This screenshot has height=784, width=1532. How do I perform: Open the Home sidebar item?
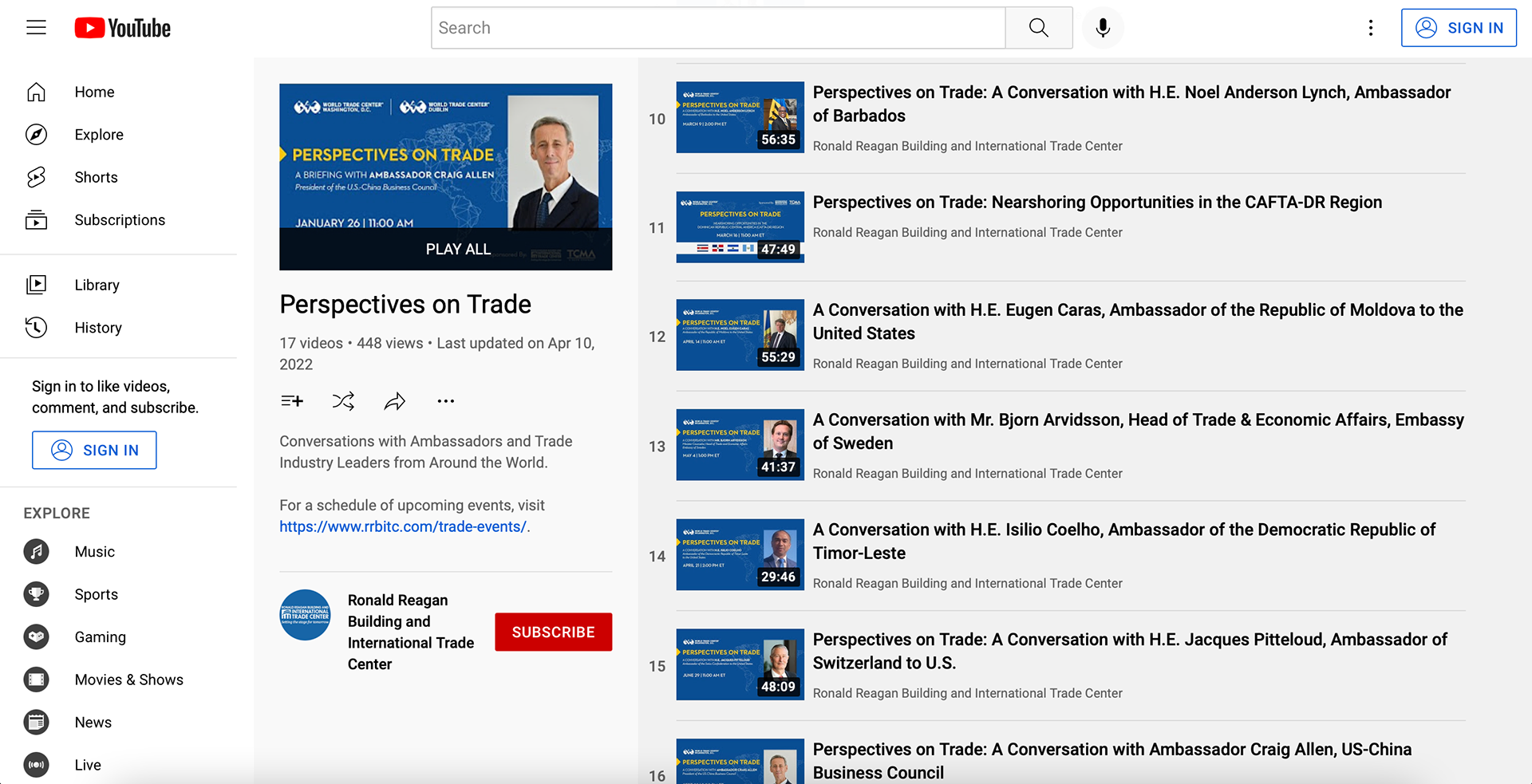click(118, 93)
